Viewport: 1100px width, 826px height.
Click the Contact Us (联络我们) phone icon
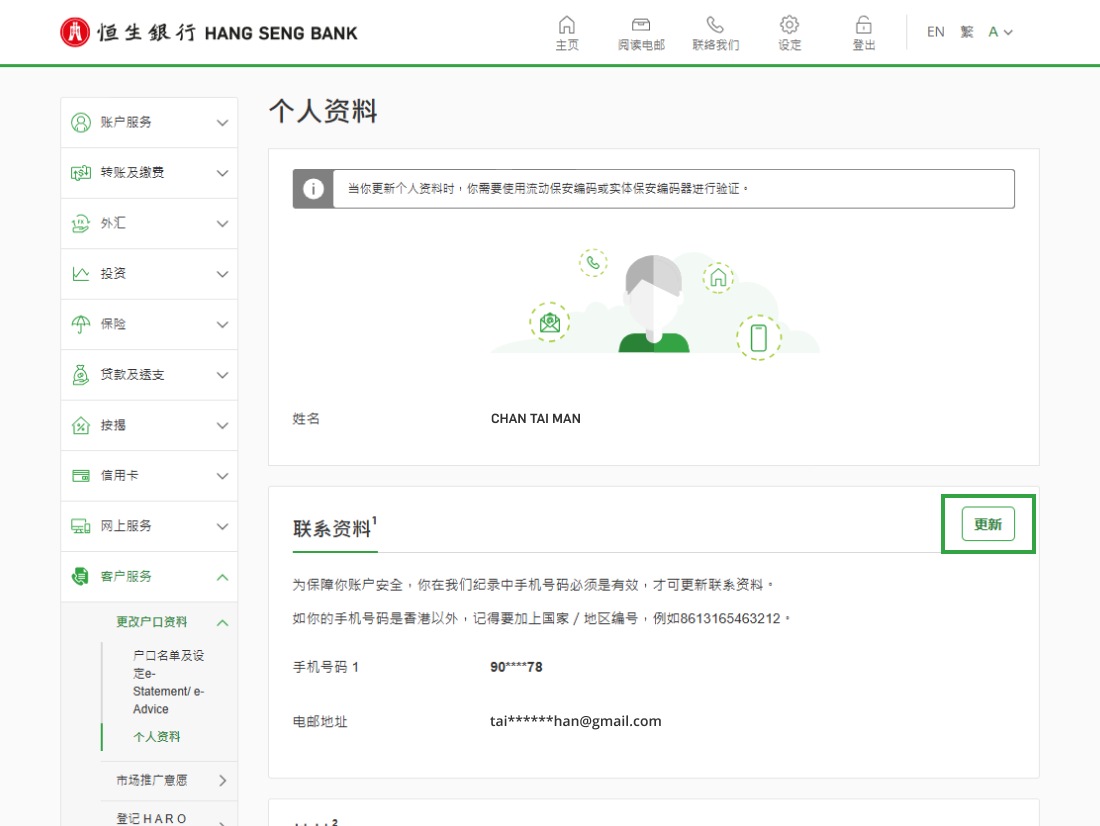[715, 25]
